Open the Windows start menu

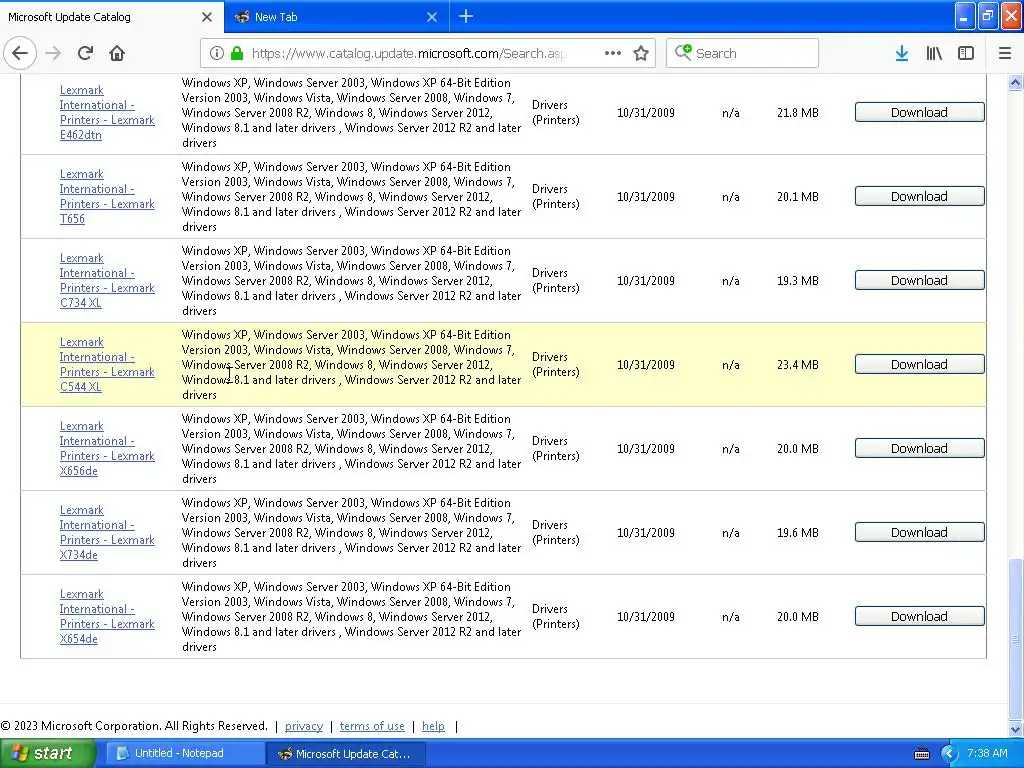point(48,753)
